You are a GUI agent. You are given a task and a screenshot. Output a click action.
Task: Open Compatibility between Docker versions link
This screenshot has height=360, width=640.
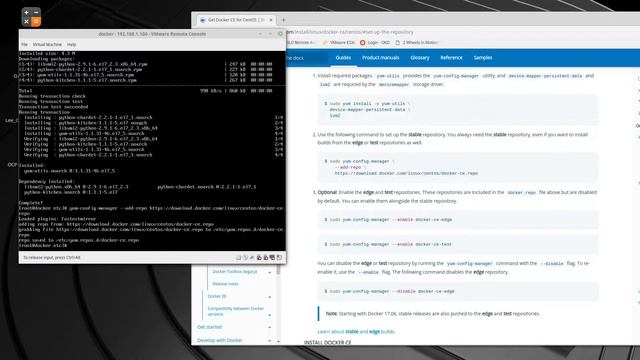(236, 311)
